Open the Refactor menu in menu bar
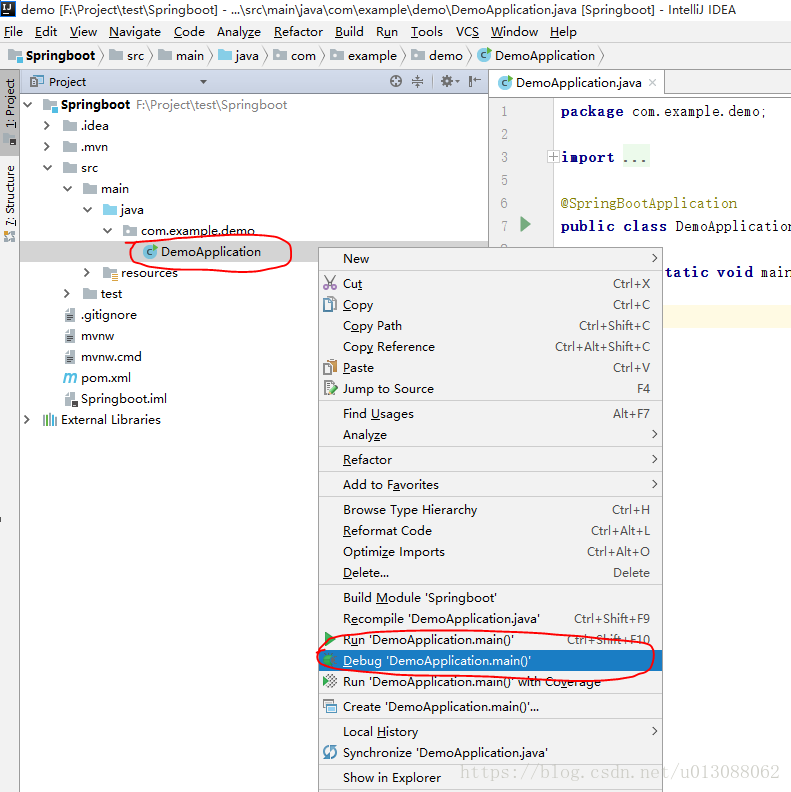 298,32
